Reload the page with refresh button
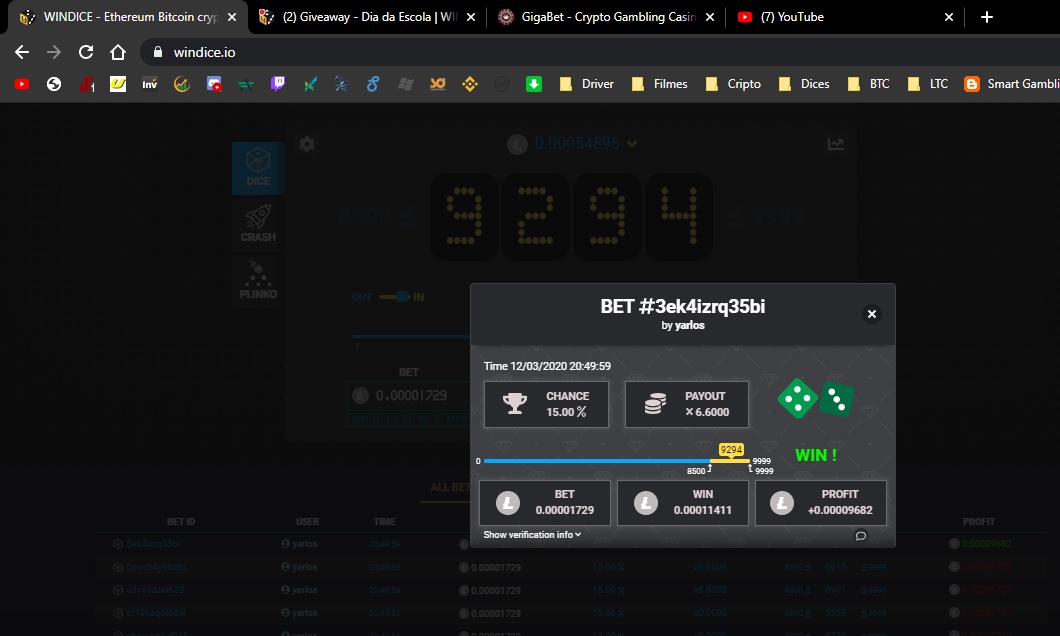The image size is (1060, 636). point(86,52)
